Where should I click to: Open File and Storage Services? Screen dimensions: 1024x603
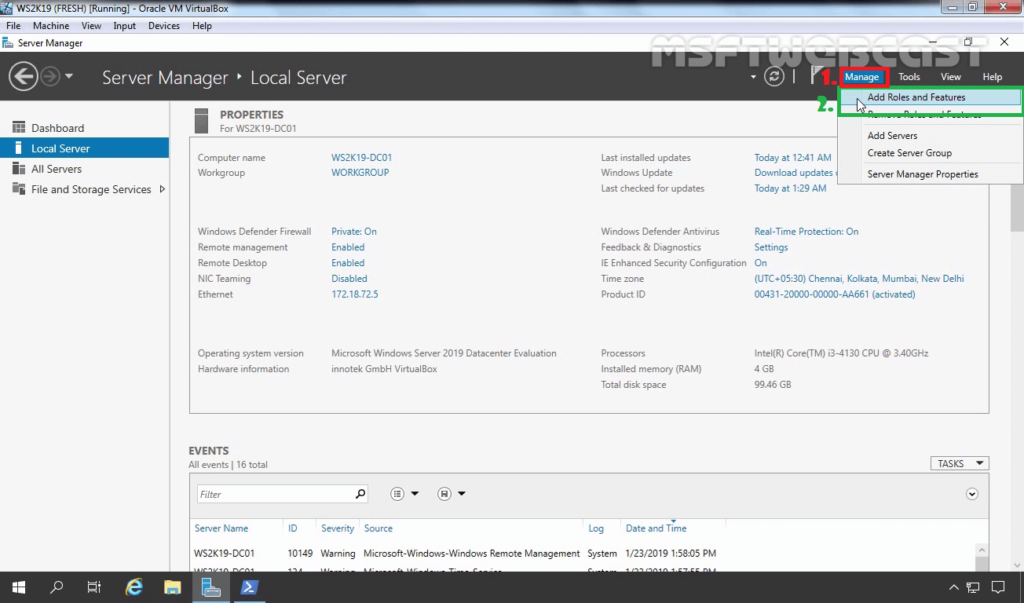coord(91,189)
